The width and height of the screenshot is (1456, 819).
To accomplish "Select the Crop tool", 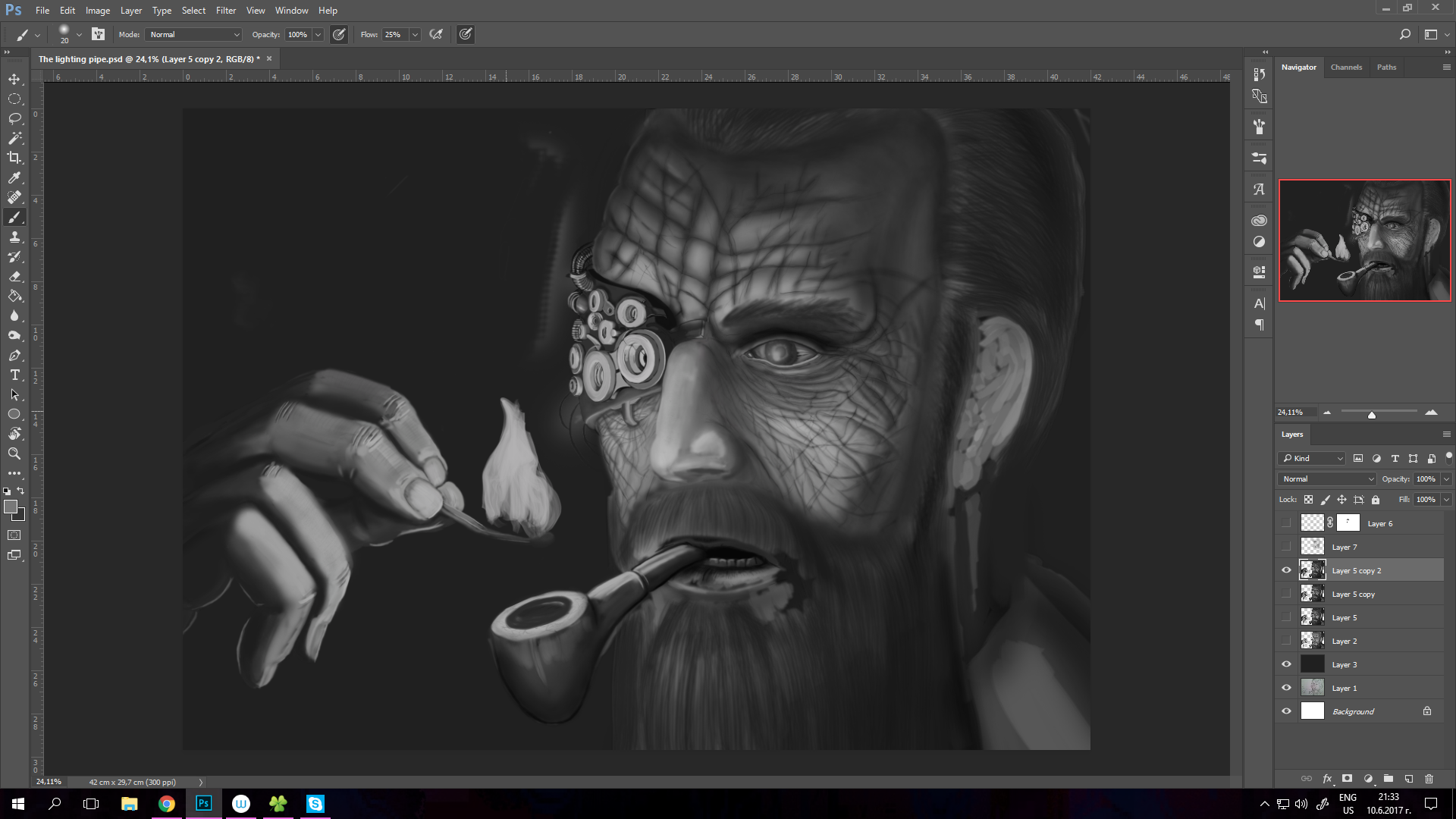I will click(14, 158).
